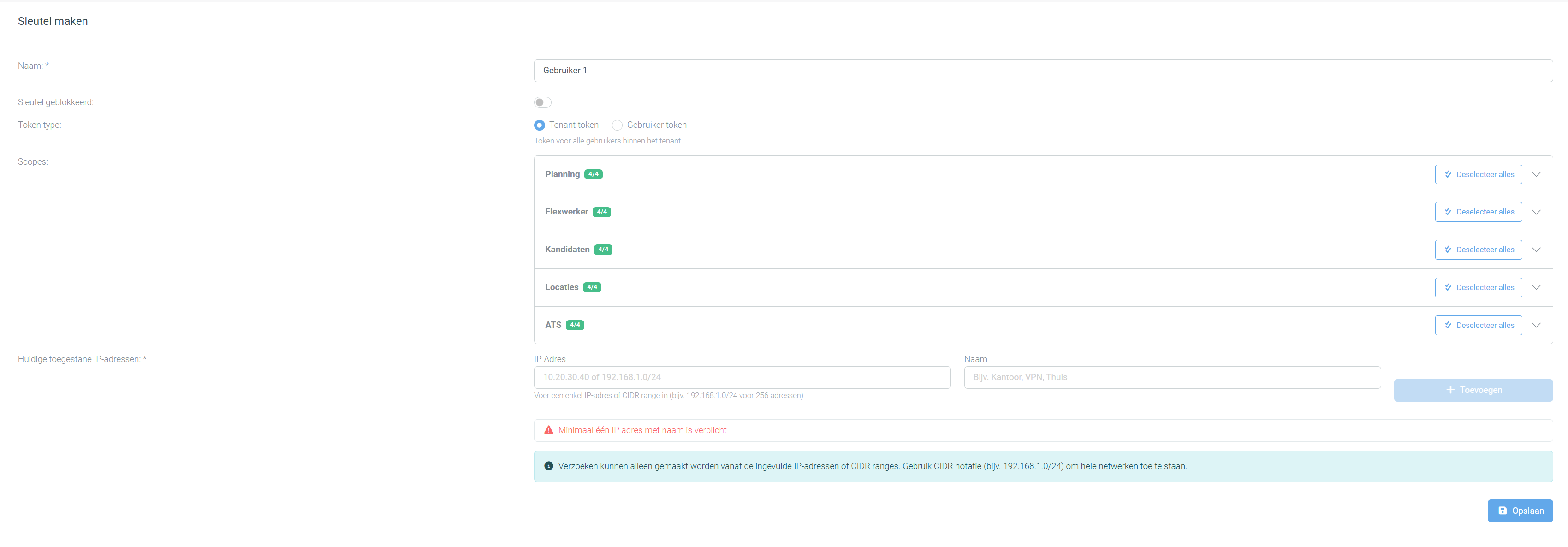
Task: Click the 'Sleutel geblokkeerd:' label
Action: 55,102
